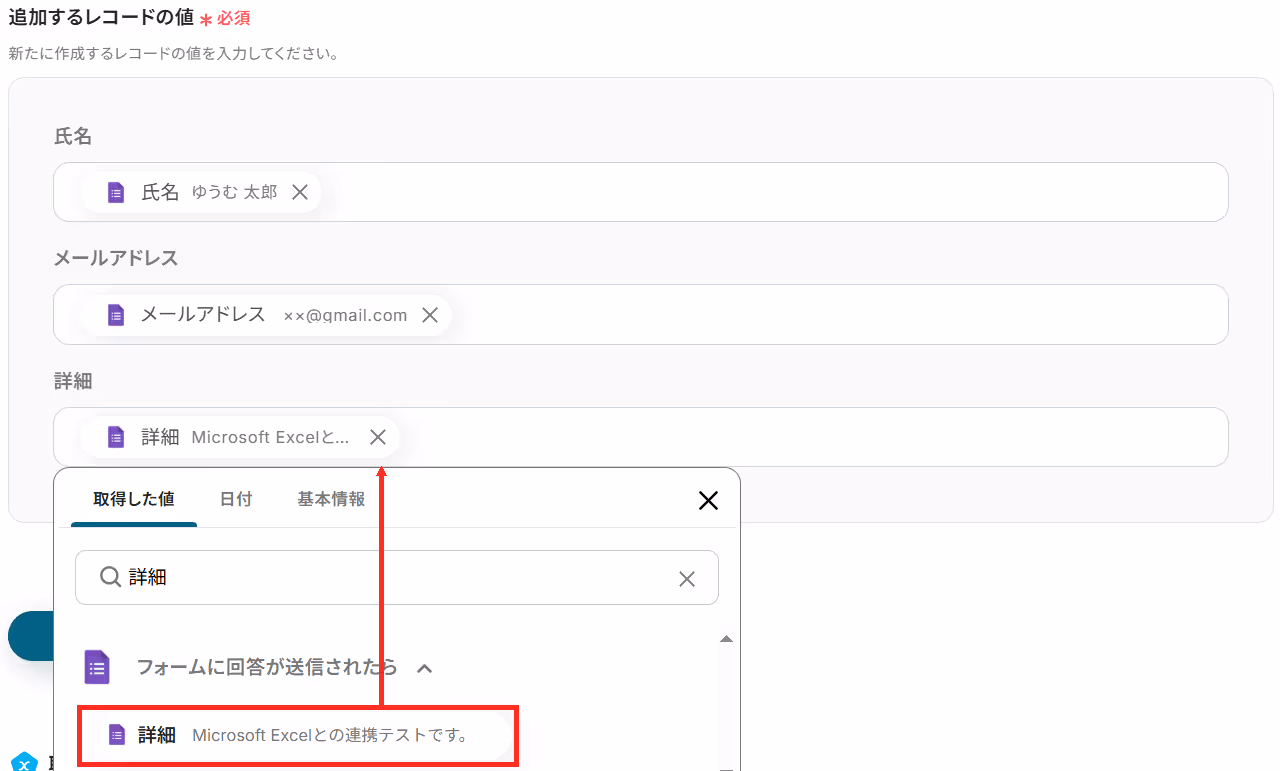Collapse the フォームに回答が送信されたら section chevron
The width and height of the screenshot is (1280, 771).
[424, 668]
